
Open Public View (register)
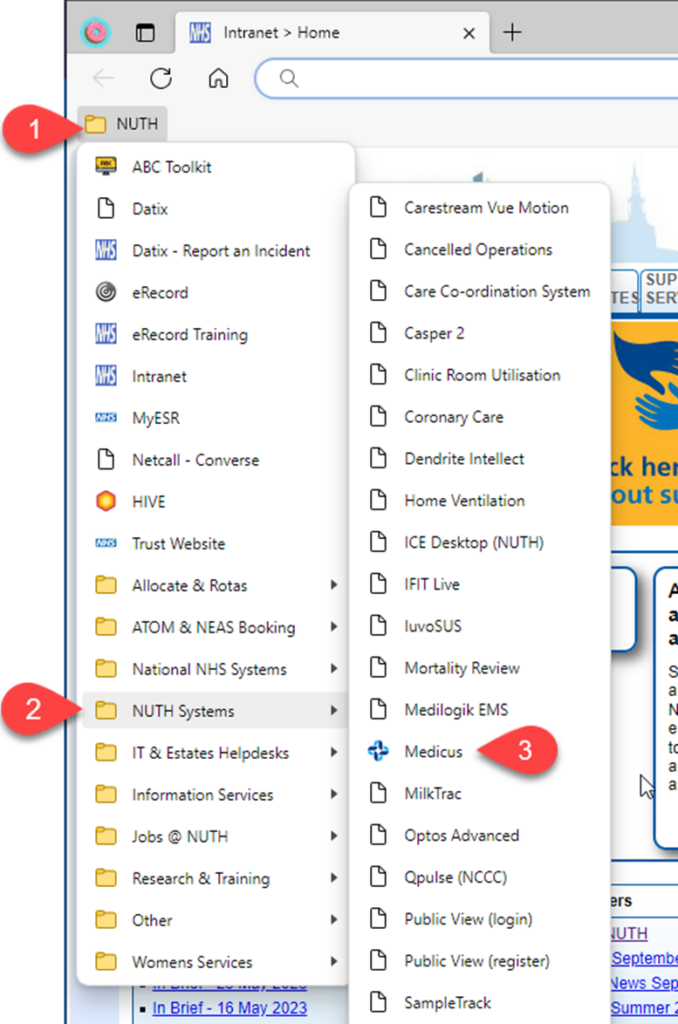479,960
